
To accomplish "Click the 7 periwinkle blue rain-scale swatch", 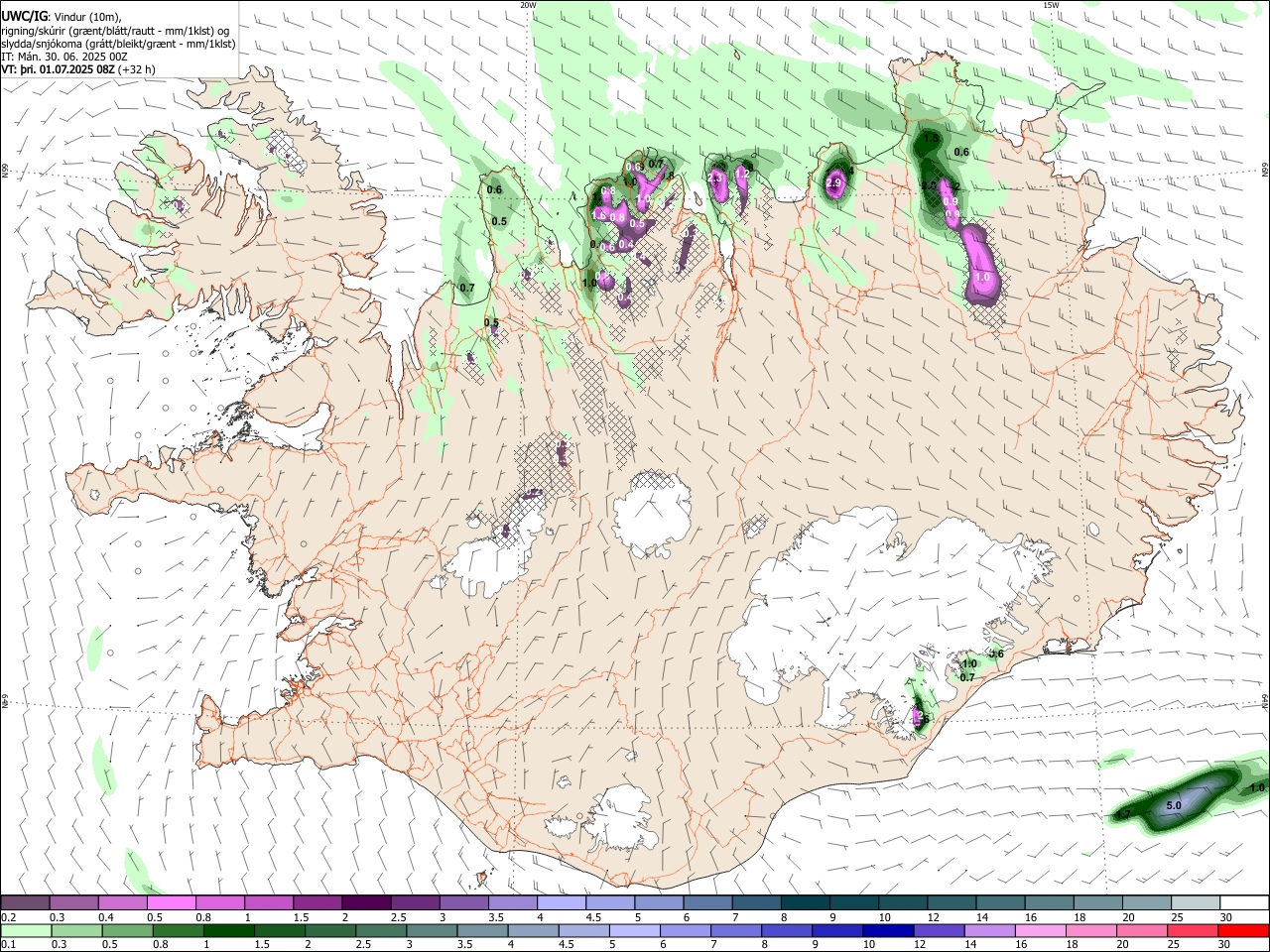I will point(736,930).
